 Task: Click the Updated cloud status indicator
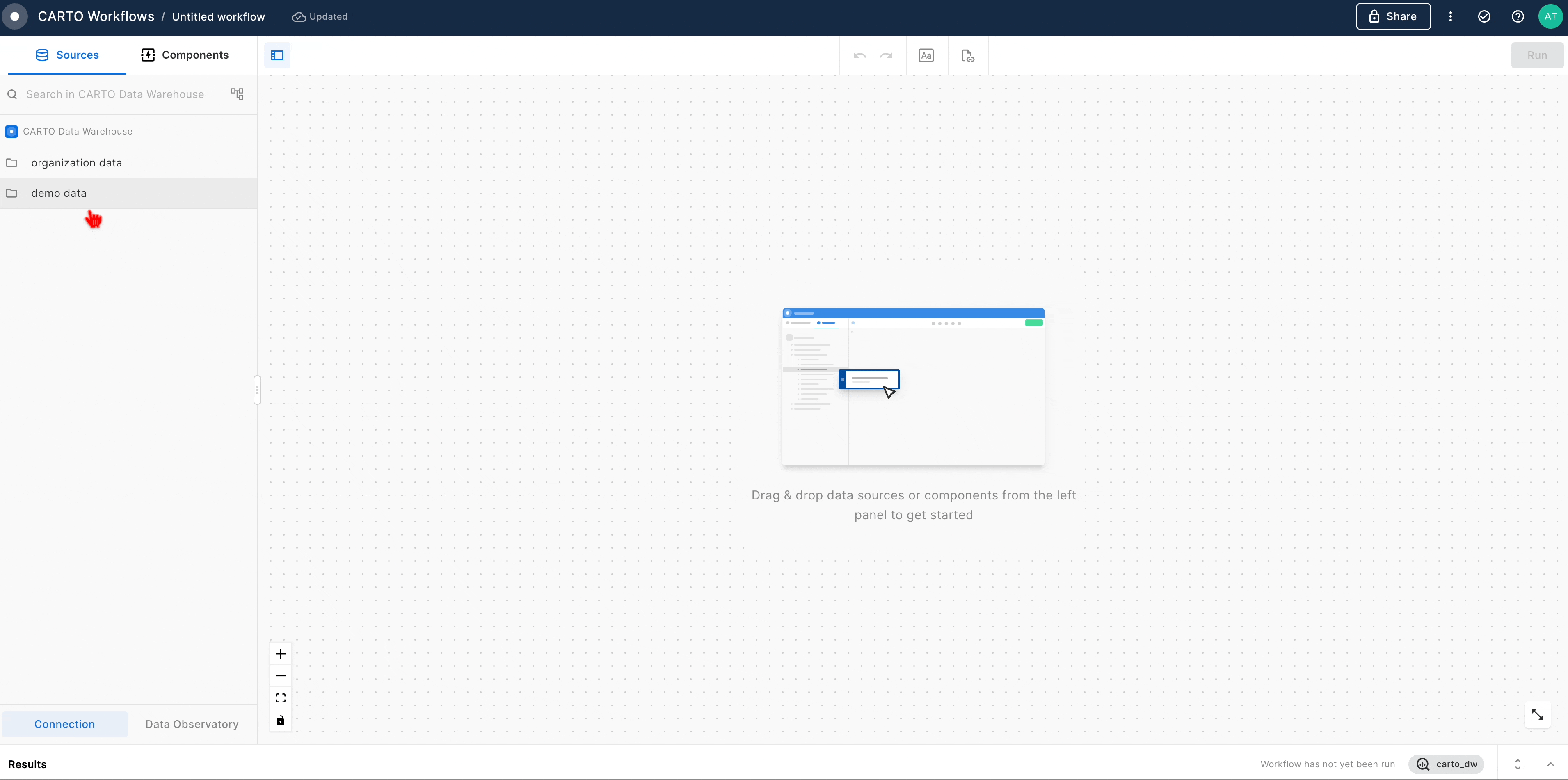pyautogui.click(x=320, y=16)
